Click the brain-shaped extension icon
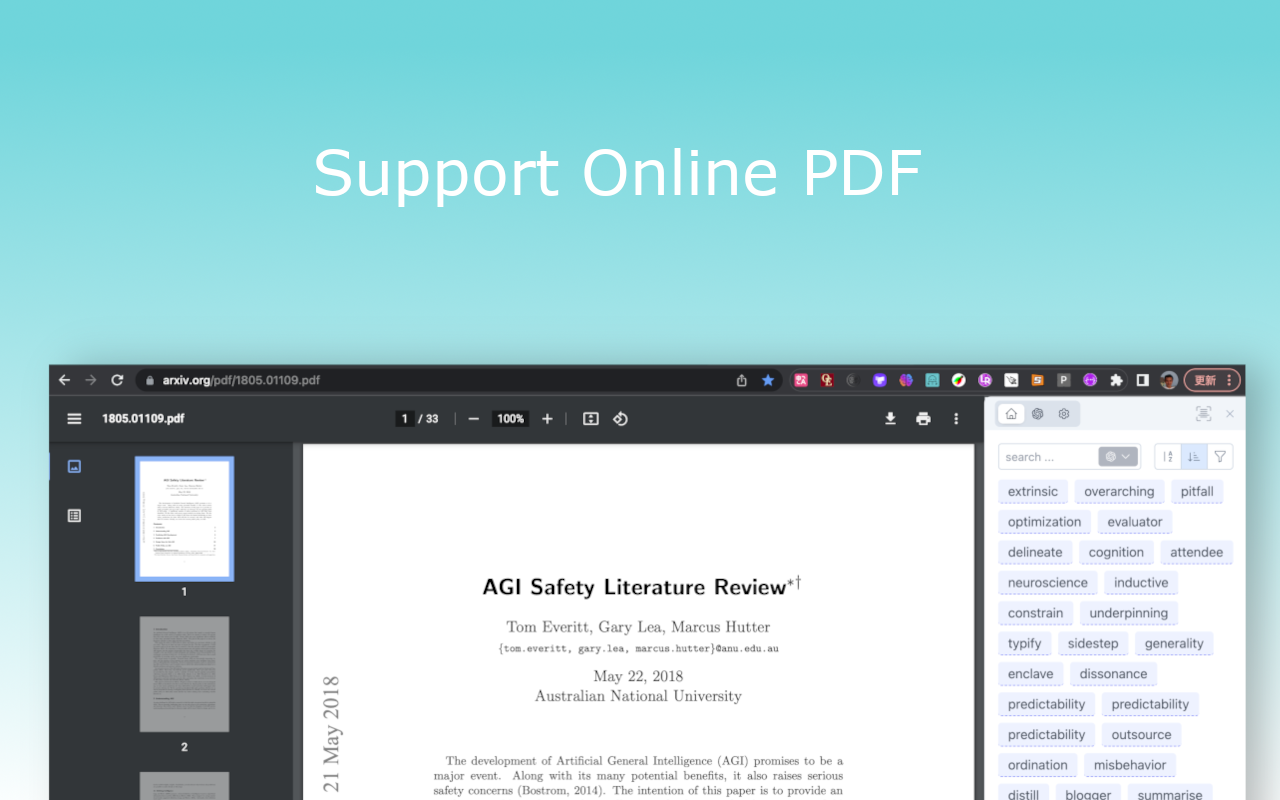 click(x=906, y=380)
